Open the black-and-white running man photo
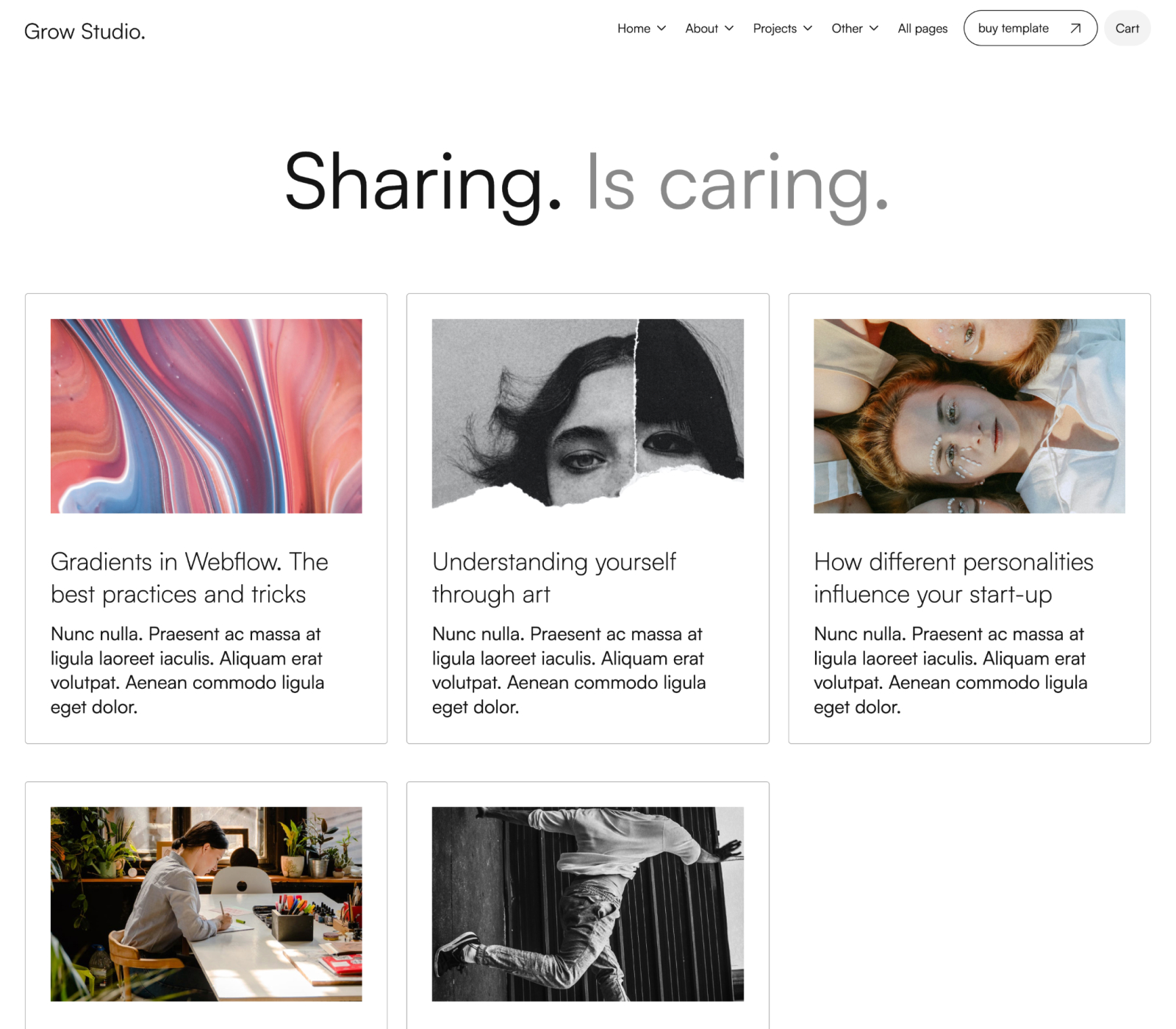This screenshot has width=1176, height=1029. pos(588,904)
